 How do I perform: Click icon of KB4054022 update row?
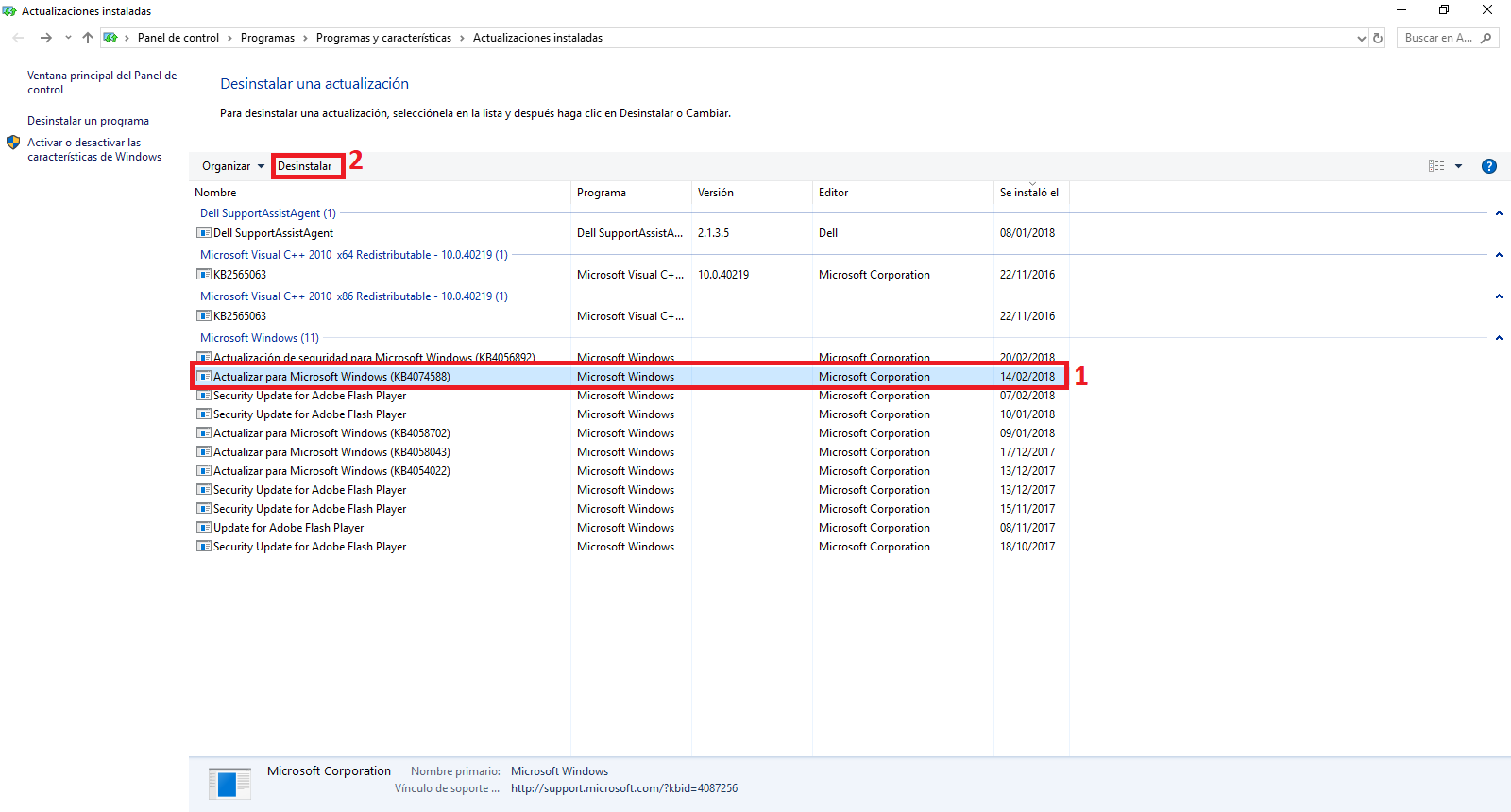203,471
